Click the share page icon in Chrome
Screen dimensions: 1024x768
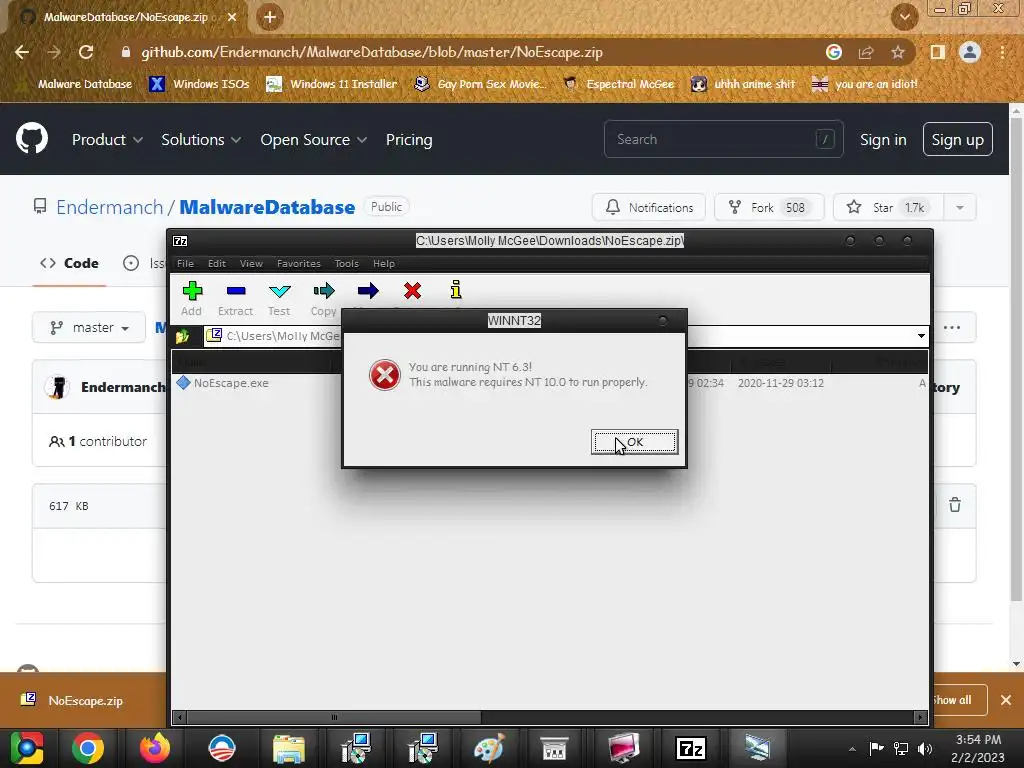(x=866, y=52)
